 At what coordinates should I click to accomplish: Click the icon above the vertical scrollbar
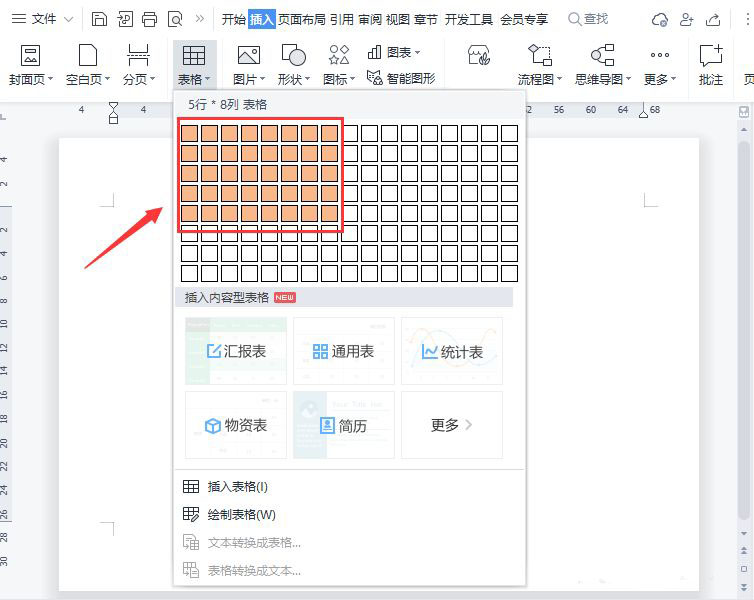744,112
